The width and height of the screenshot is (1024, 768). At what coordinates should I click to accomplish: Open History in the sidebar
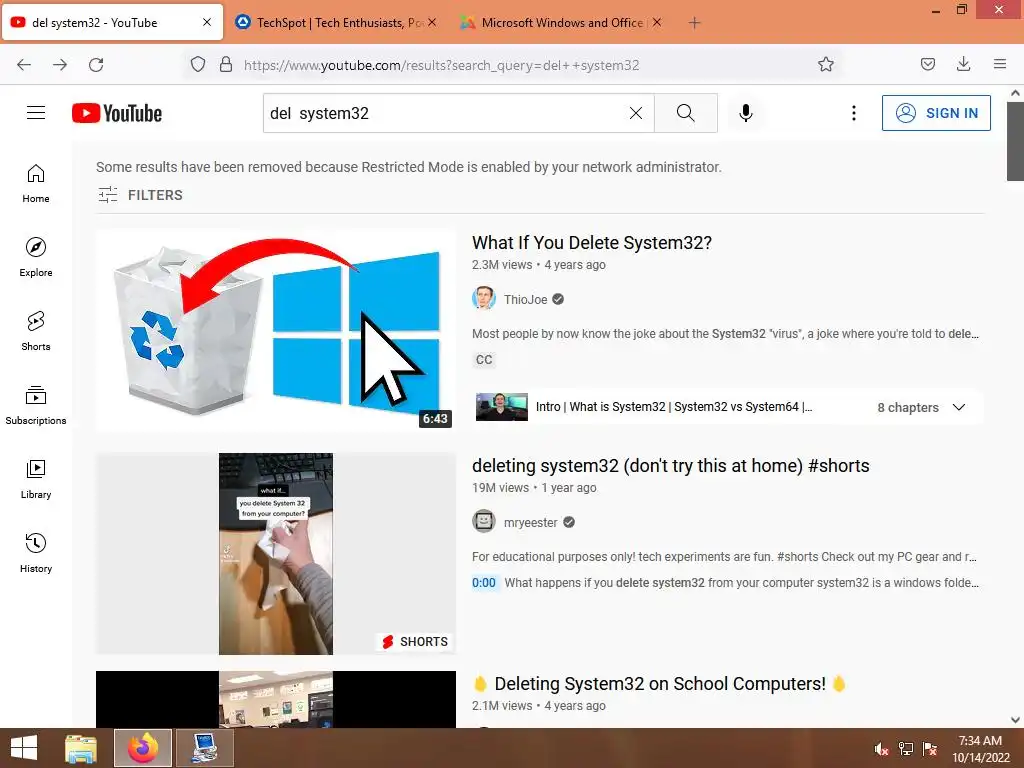click(36, 553)
